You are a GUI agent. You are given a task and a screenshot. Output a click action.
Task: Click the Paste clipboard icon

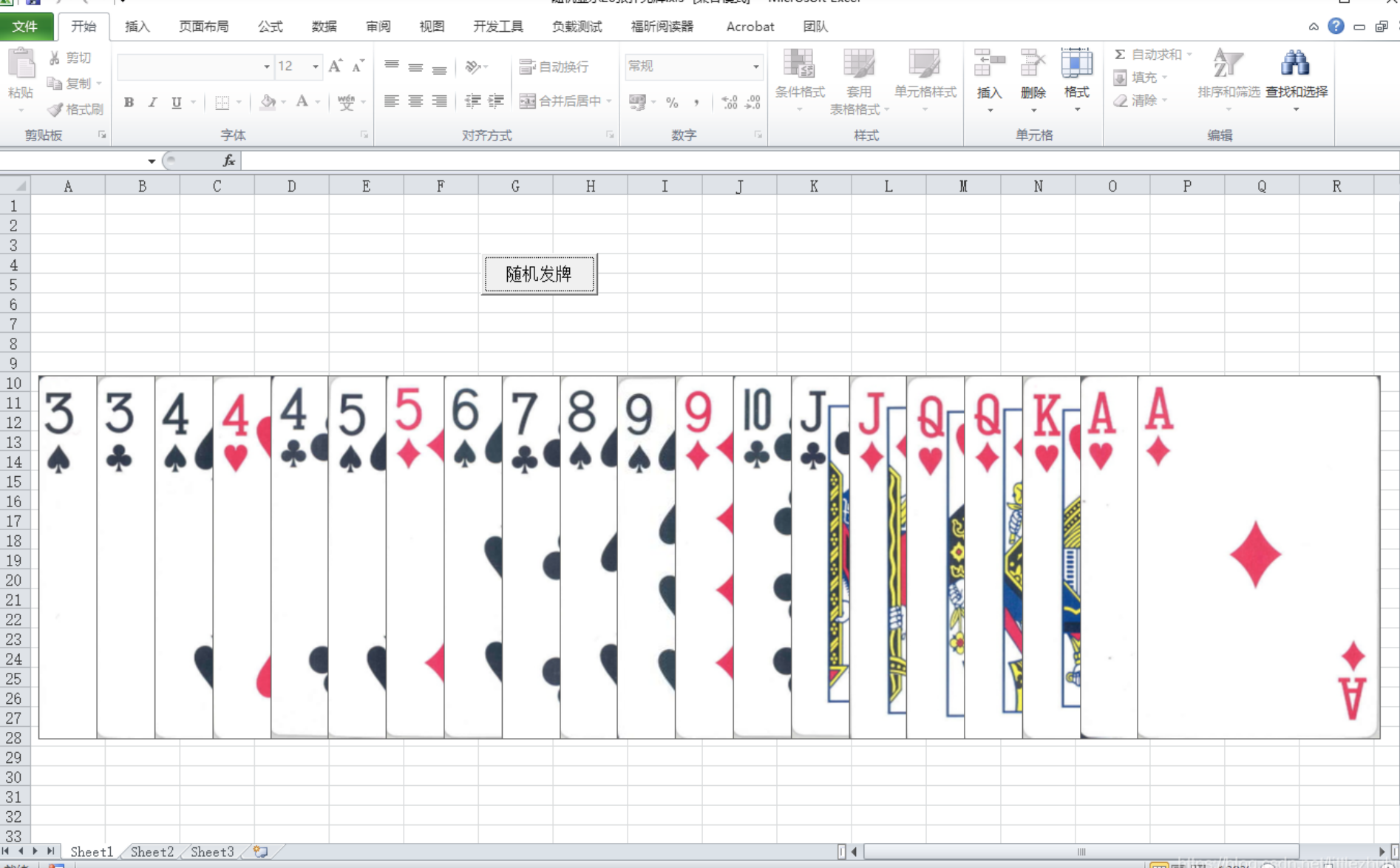click(21, 65)
